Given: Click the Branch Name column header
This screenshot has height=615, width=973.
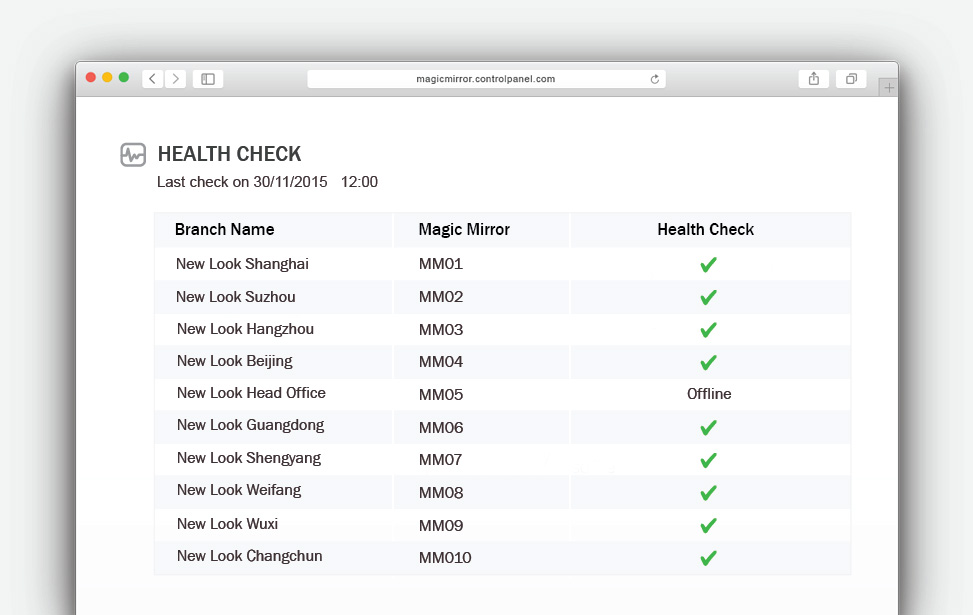Looking at the screenshot, I should point(225,230).
